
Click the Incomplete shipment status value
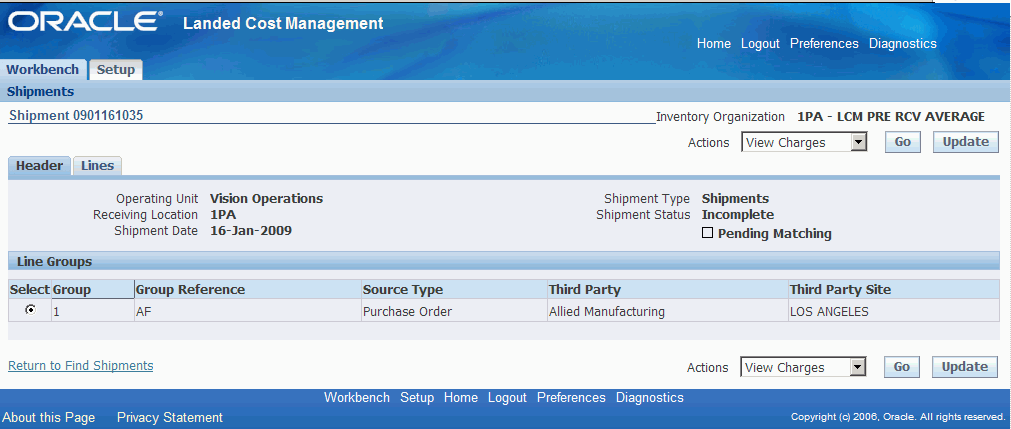(x=738, y=215)
